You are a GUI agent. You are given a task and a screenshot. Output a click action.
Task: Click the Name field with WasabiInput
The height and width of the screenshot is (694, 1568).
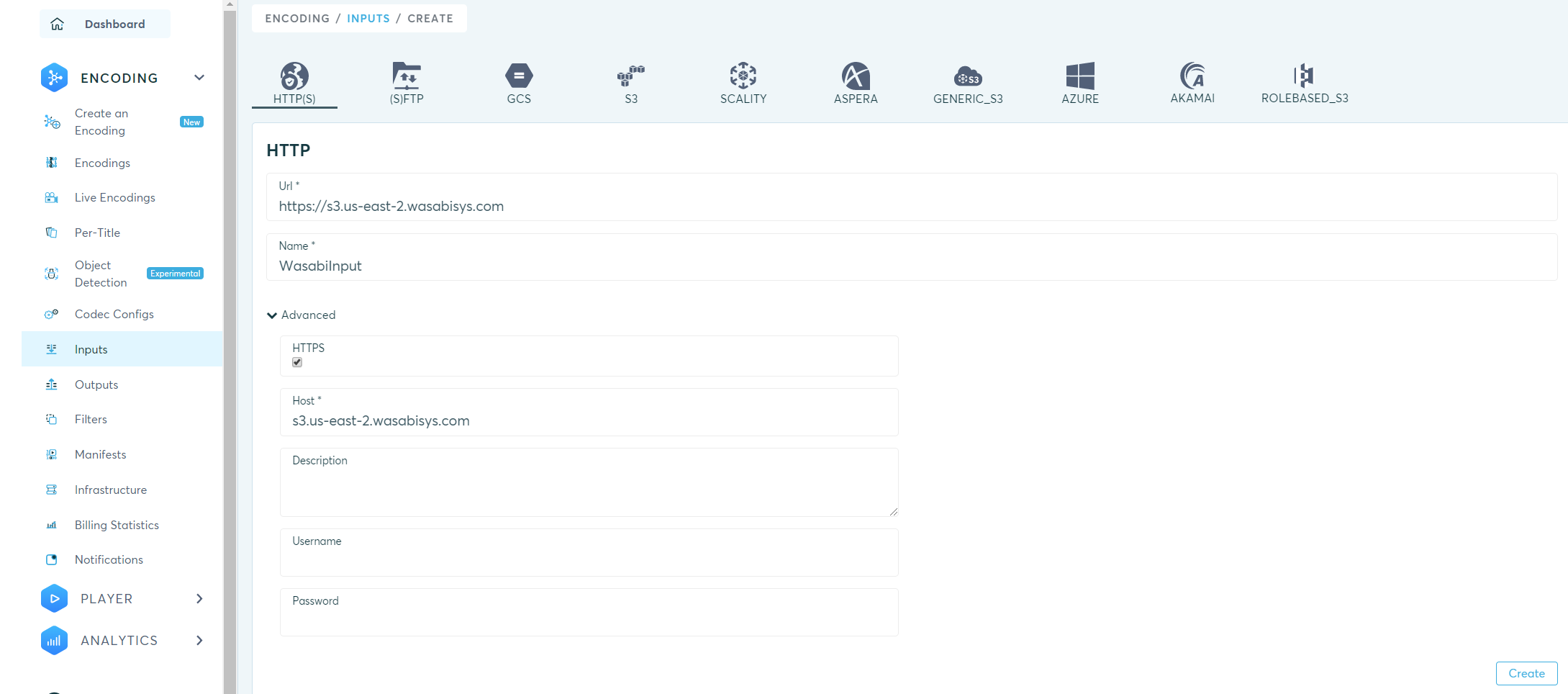[912, 257]
